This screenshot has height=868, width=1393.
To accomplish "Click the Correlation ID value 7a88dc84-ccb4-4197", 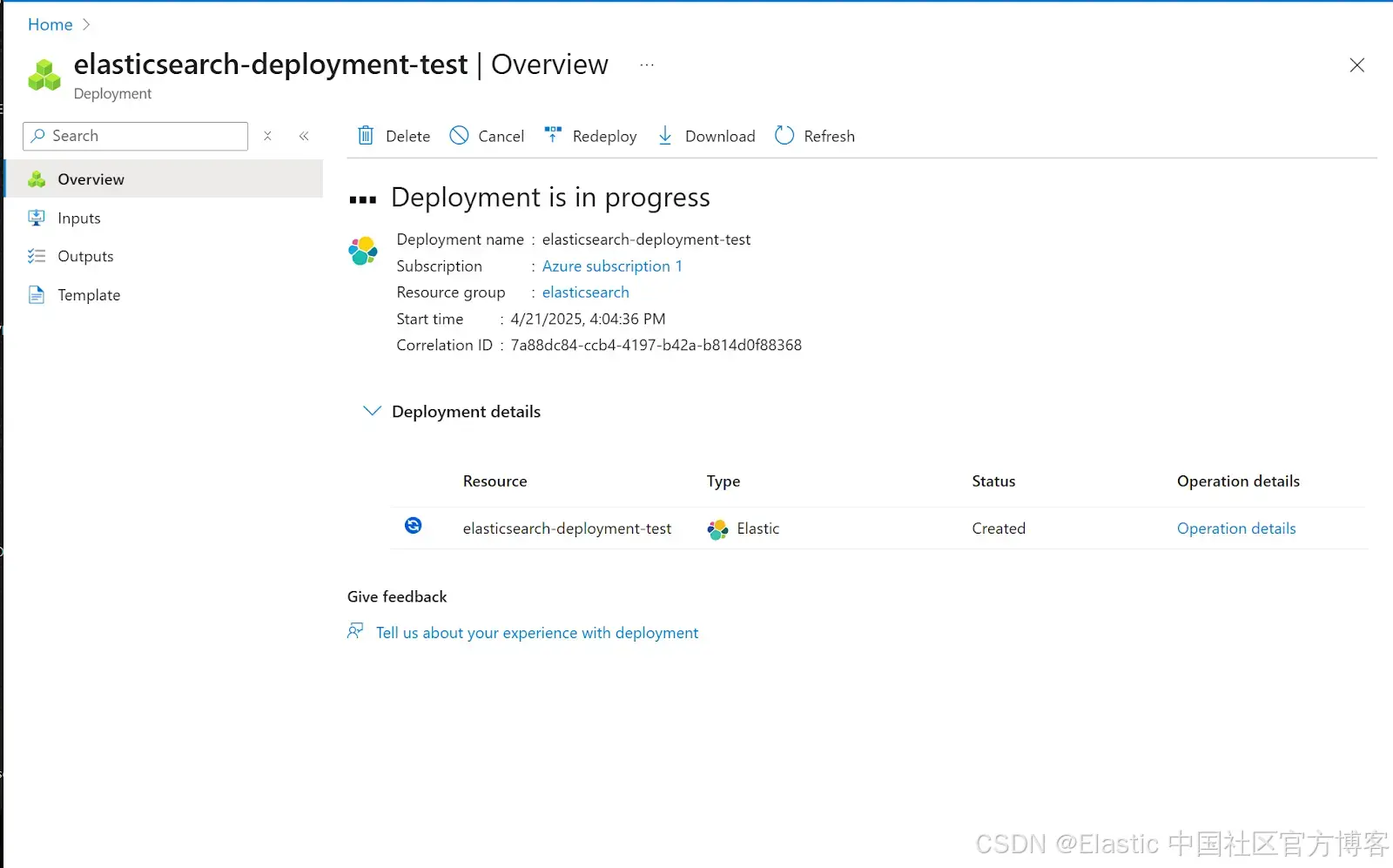I will pos(656,345).
